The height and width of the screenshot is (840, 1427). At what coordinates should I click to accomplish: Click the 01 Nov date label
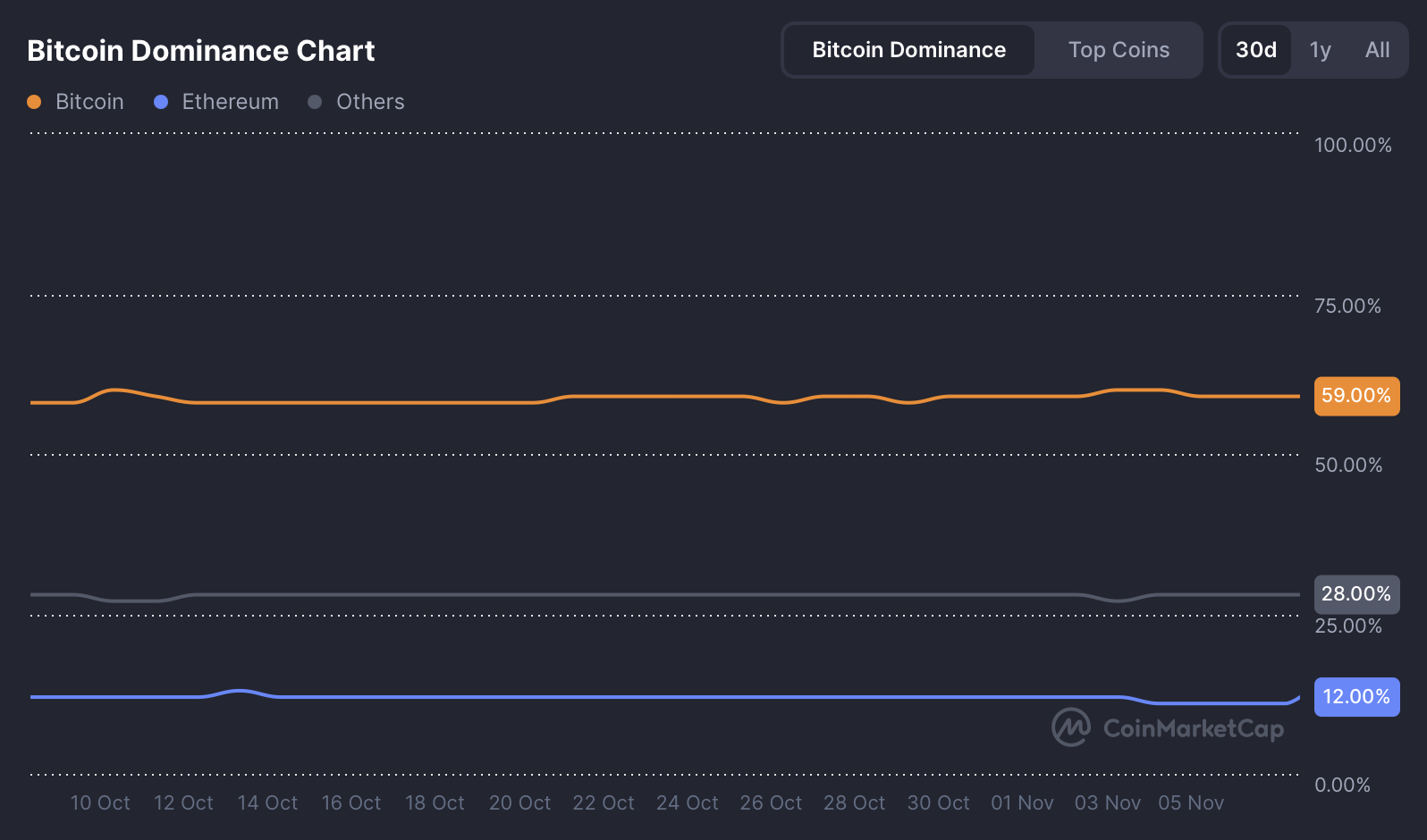coord(1022,803)
